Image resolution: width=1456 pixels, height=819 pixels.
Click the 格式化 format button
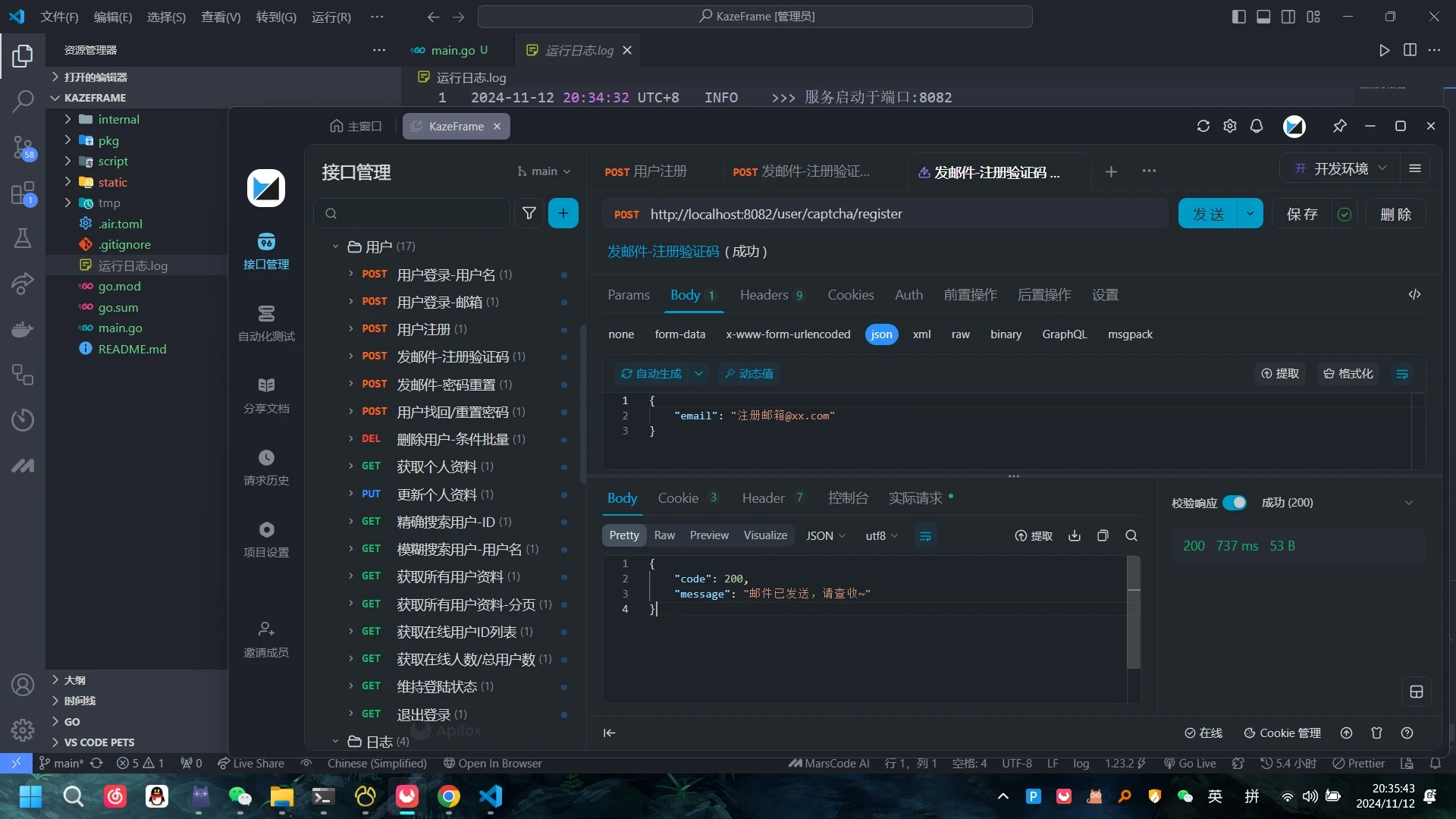tap(1348, 374)
